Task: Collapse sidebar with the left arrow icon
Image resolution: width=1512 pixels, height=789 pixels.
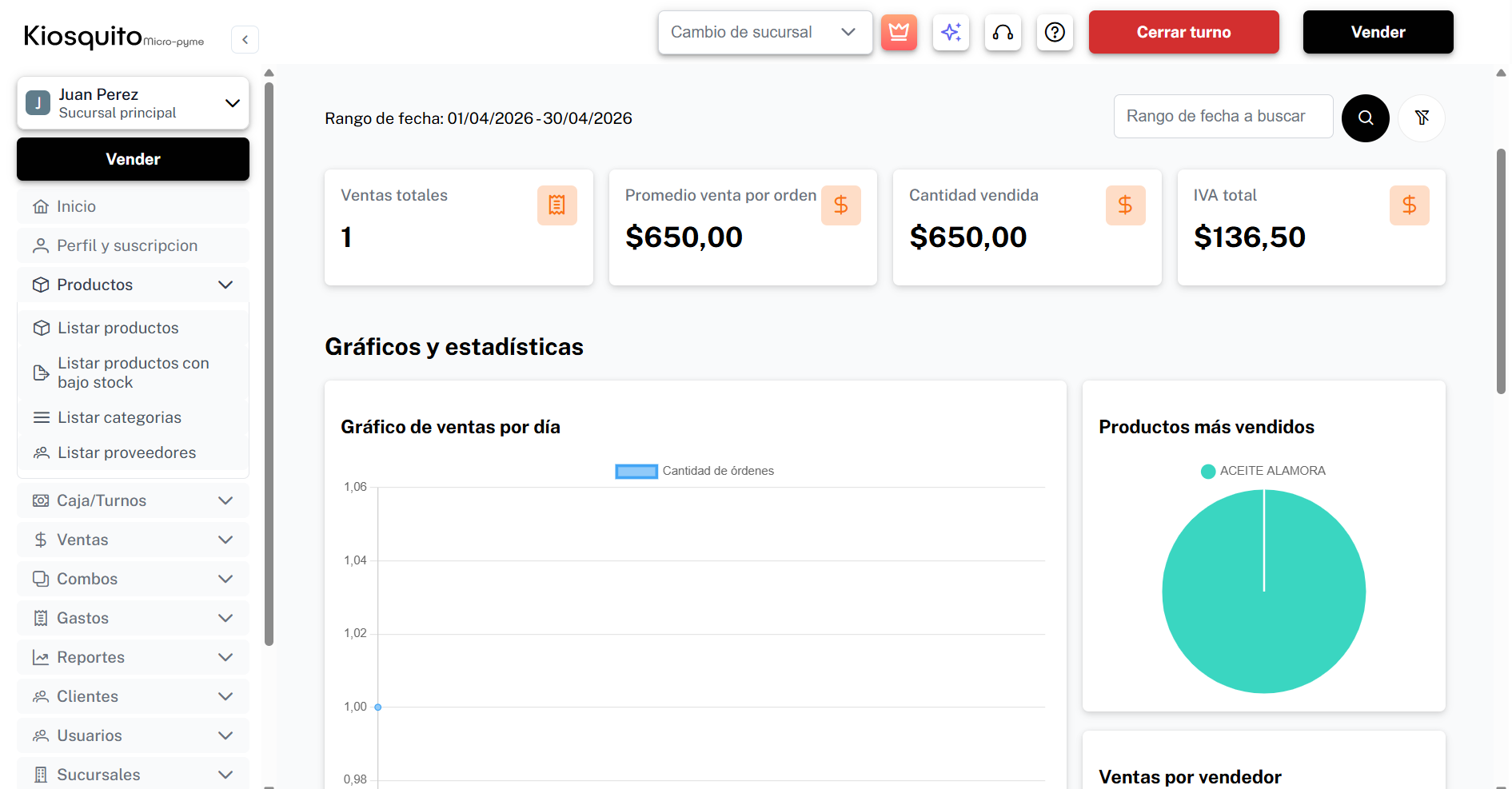Action: point(245,39)
